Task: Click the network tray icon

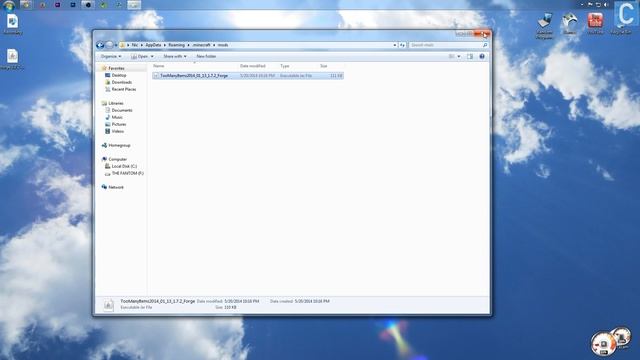Action: [598, 4]
